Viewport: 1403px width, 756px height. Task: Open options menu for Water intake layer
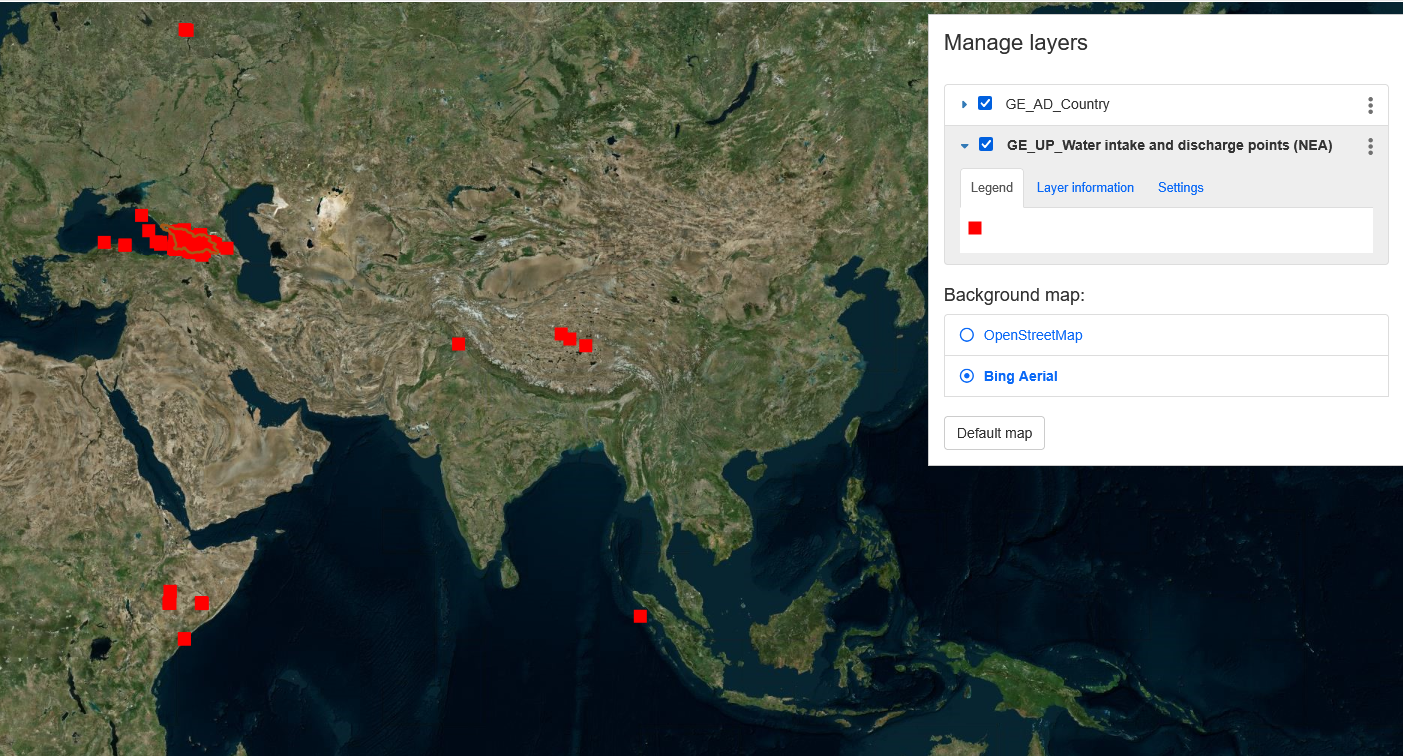[1370, 146]
